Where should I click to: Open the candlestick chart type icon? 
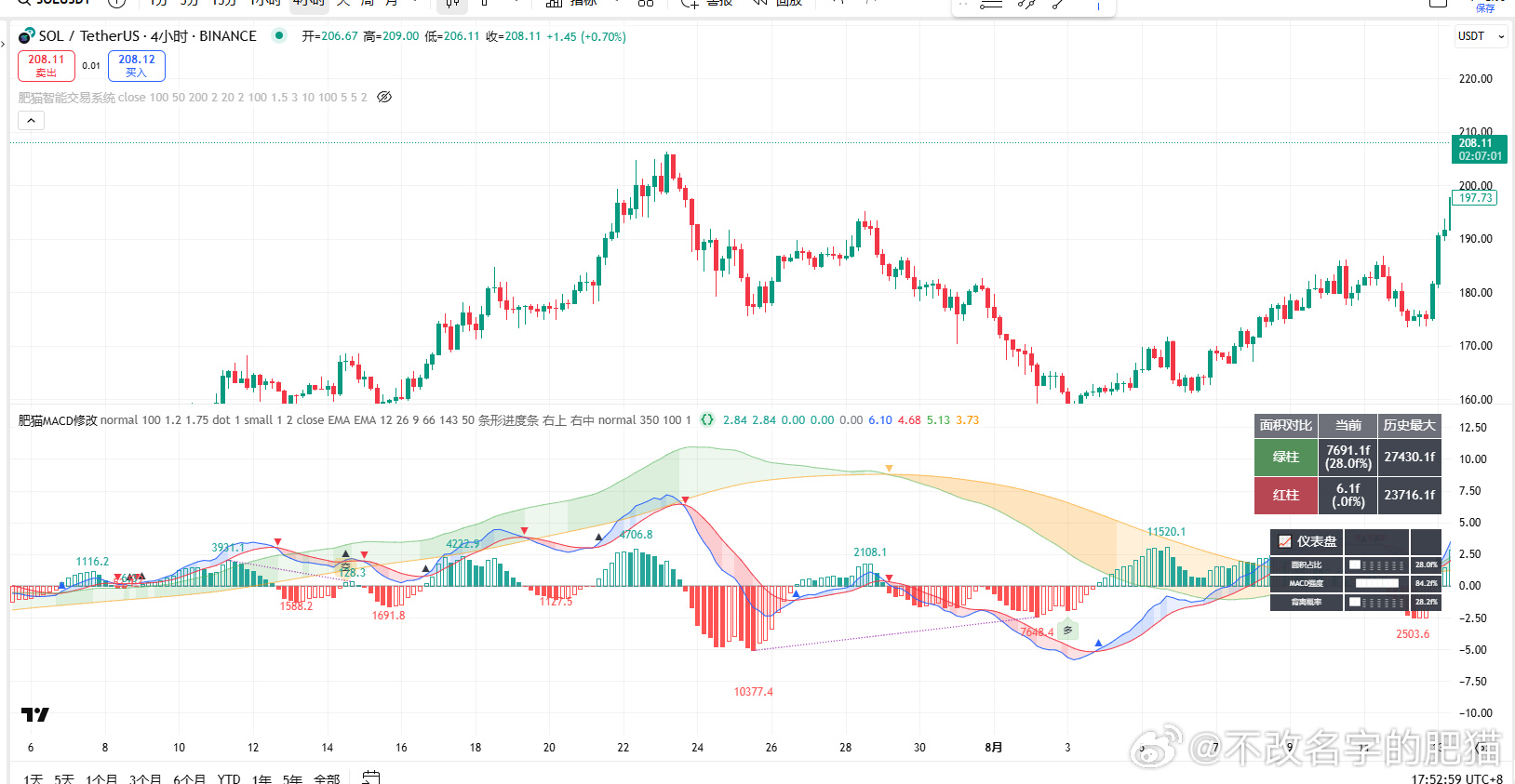coord(452,4)
